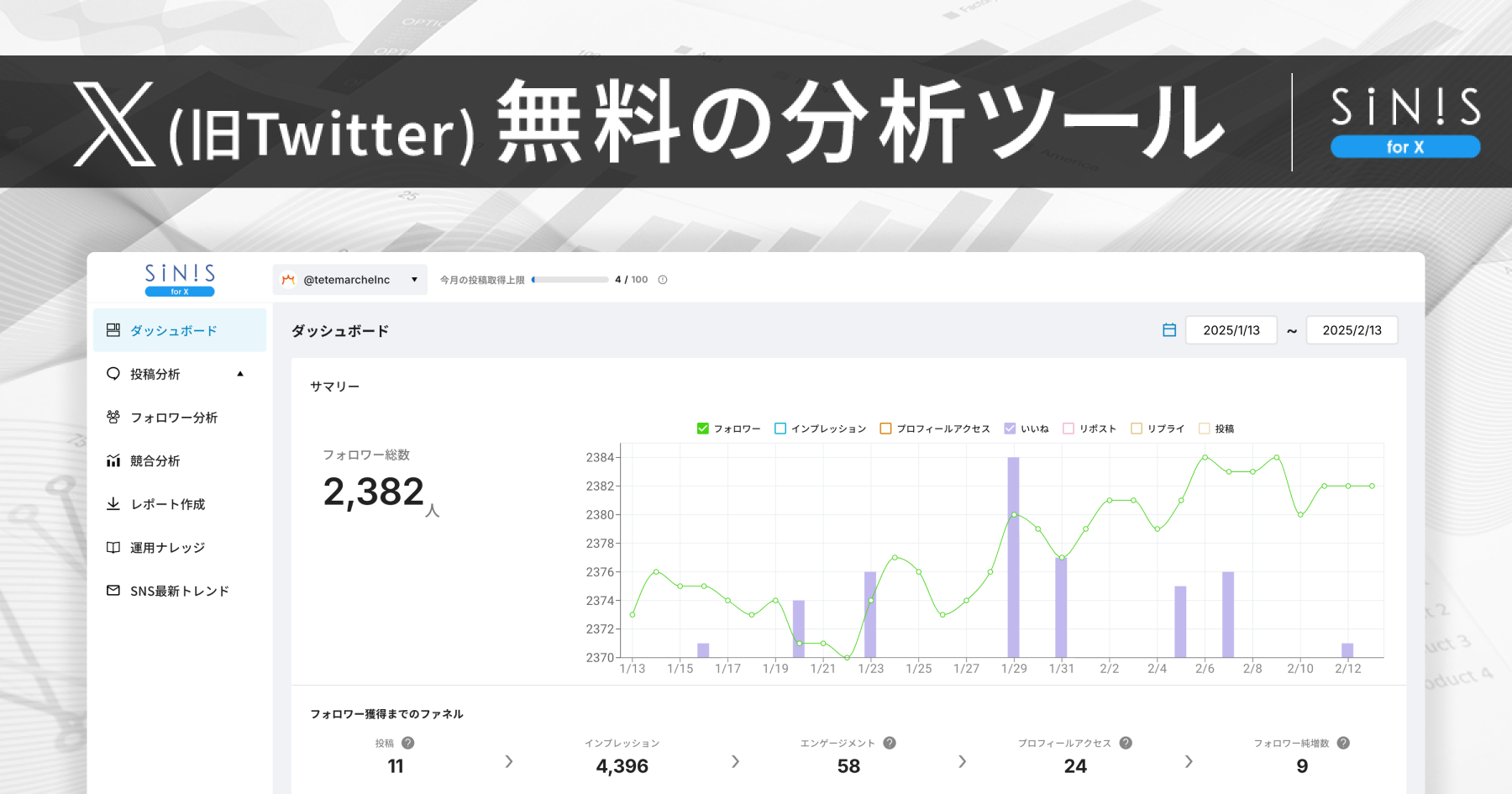
Task: Click the フォロワー獲得までのファネル heading
Action: [386, 714]
